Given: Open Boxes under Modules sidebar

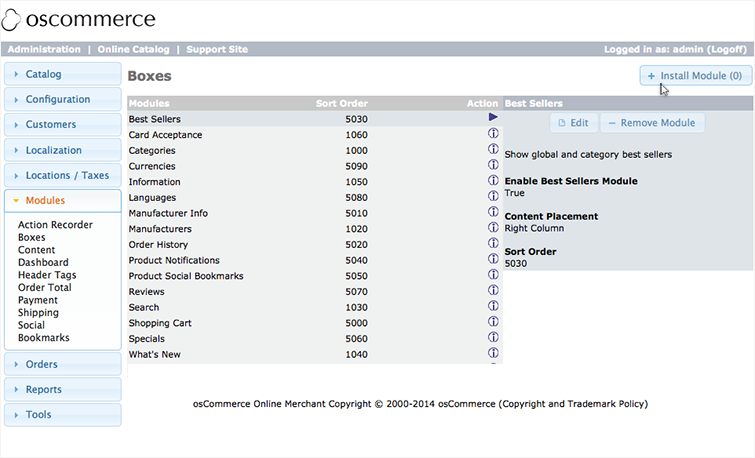Looking at the screenshot, I should (32, 237).
